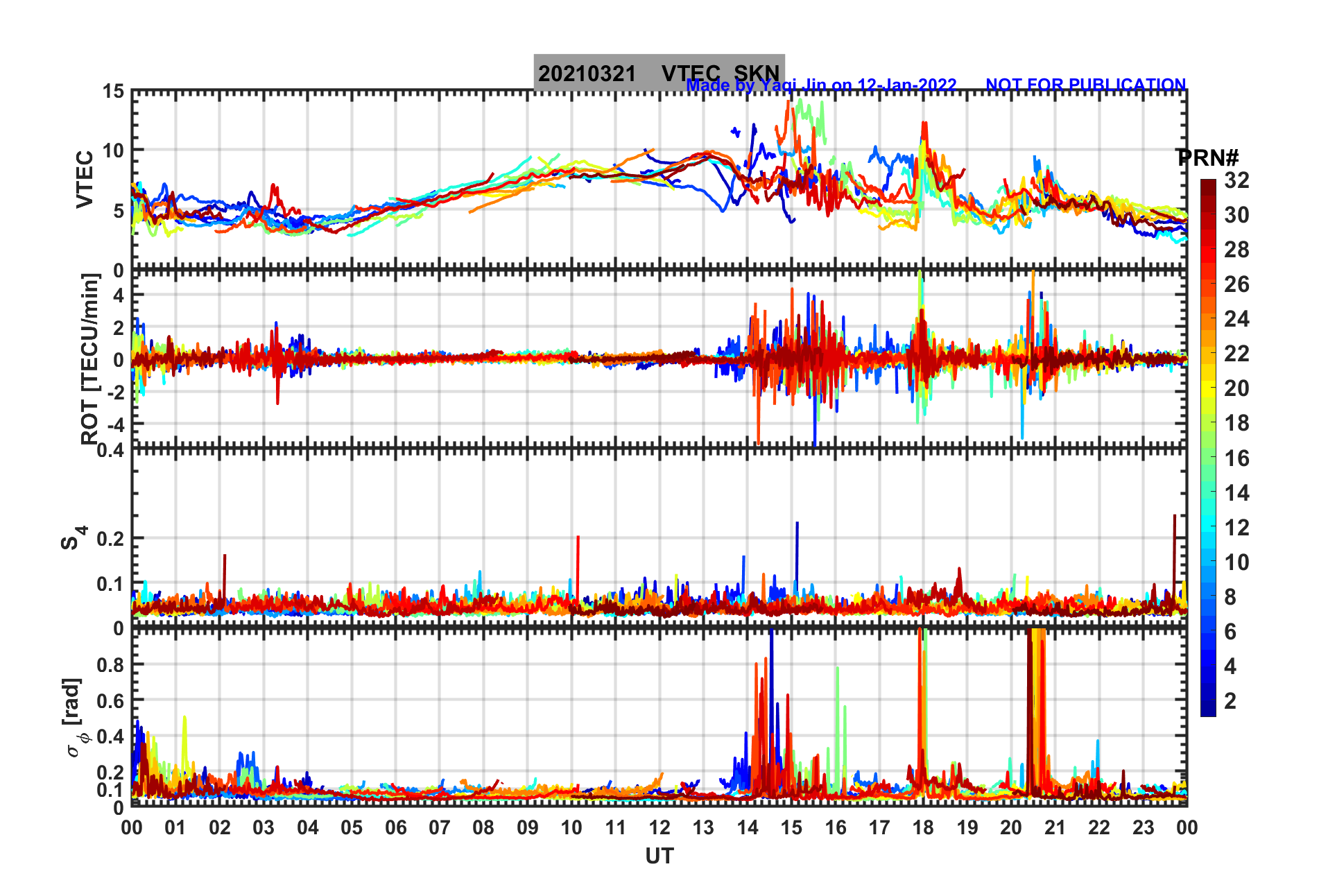
Task: Click inside the ROT time-series panel
Action: (x=659, y=359)
